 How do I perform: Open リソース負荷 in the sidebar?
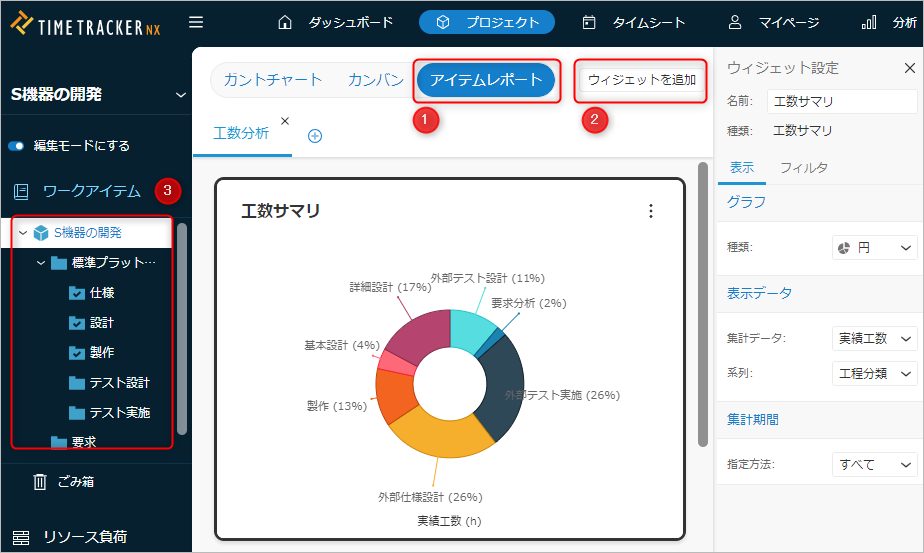84,537
